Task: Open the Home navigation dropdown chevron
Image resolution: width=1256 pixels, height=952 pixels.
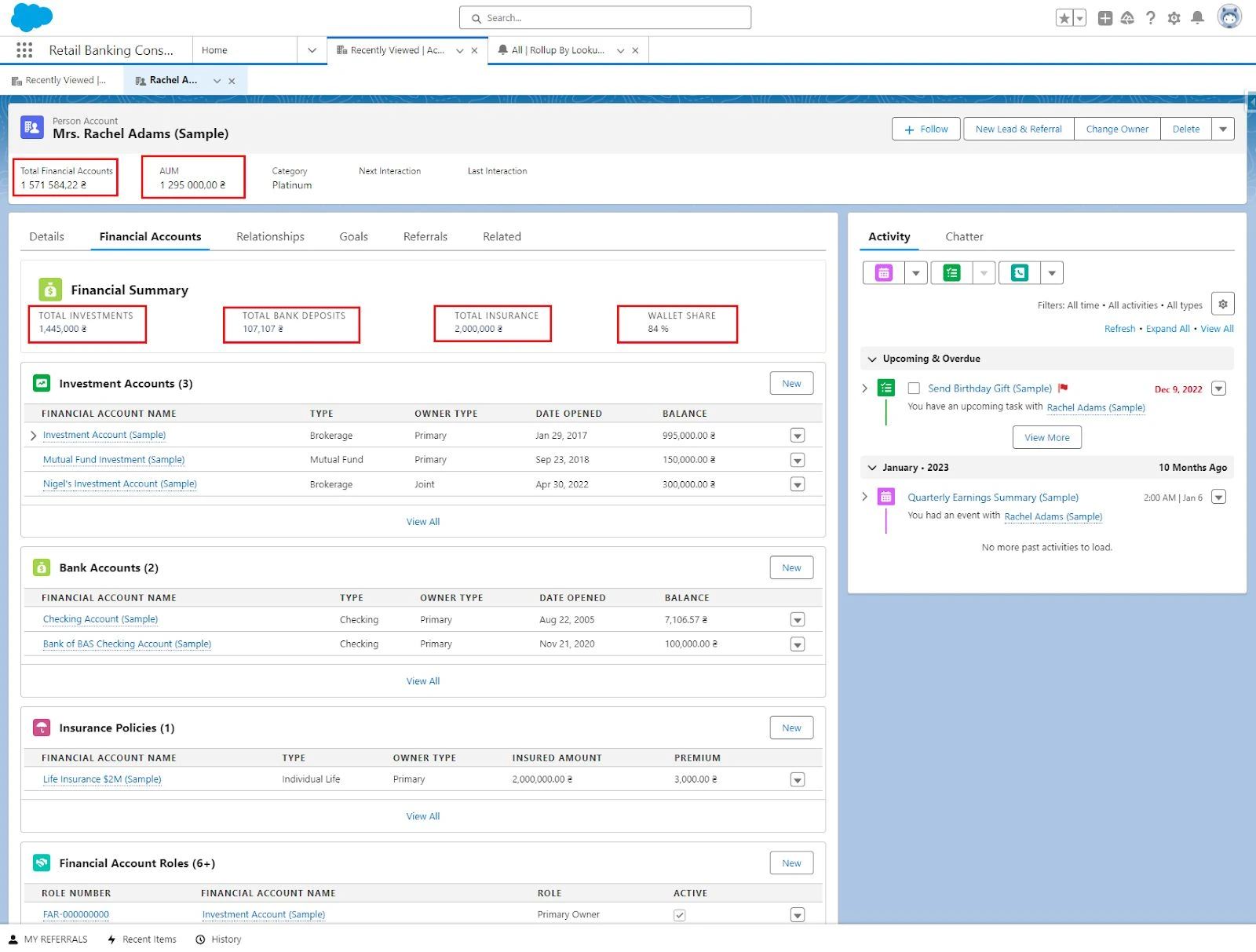Action: pyautogui.click(x=312, y=50)
